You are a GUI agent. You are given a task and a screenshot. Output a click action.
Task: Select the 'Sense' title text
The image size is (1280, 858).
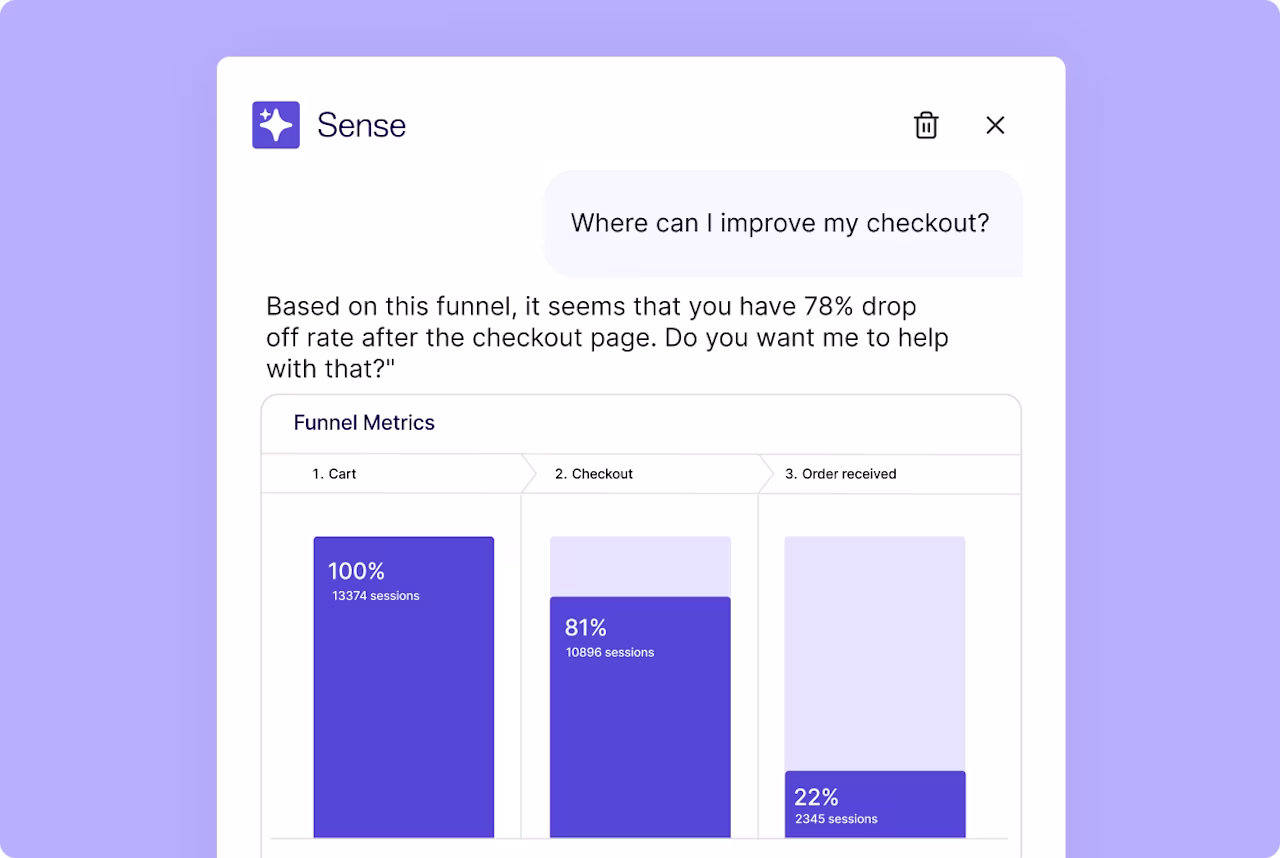(x=361, y=125)
